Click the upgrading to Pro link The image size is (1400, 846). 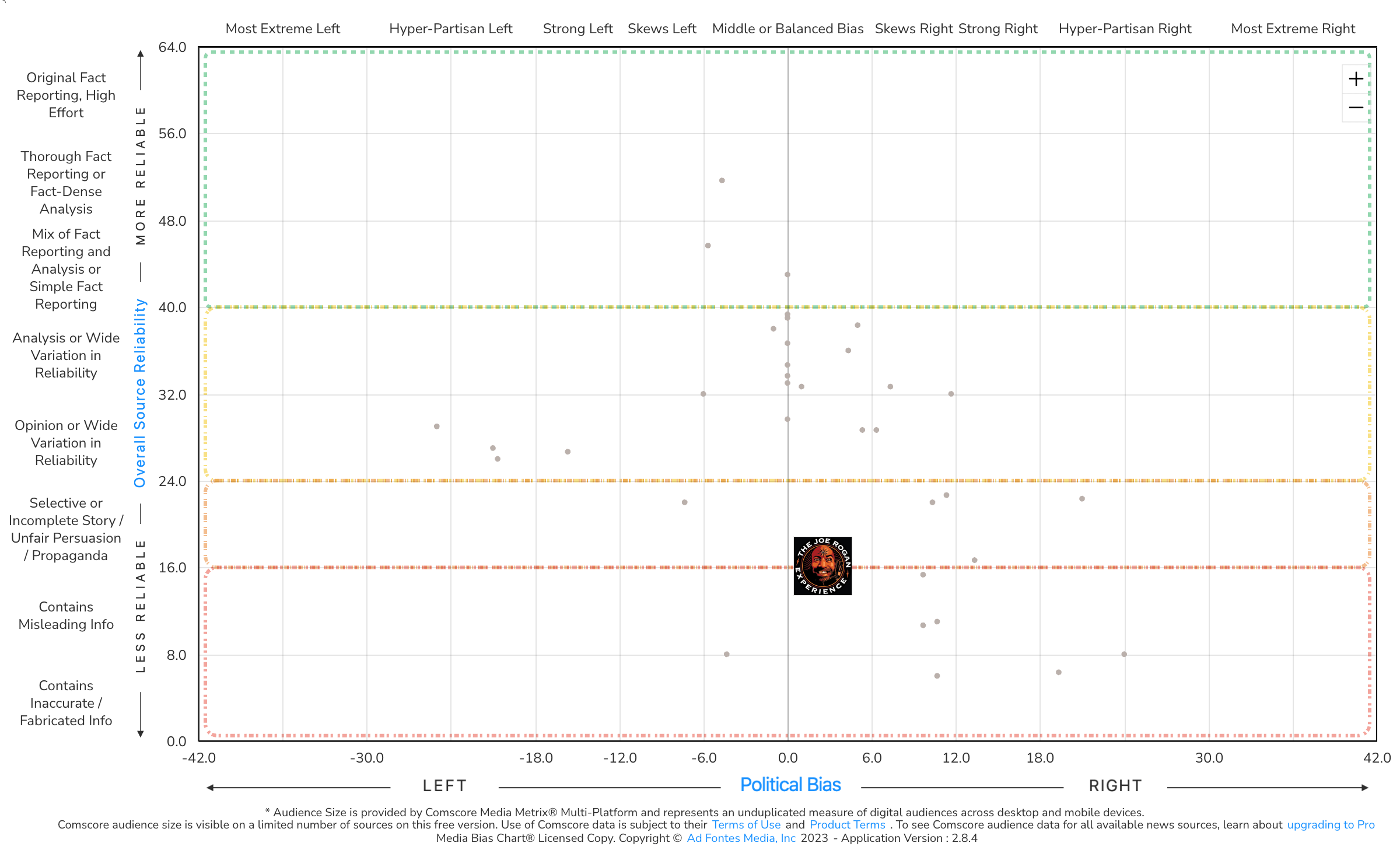point(1331,824)
